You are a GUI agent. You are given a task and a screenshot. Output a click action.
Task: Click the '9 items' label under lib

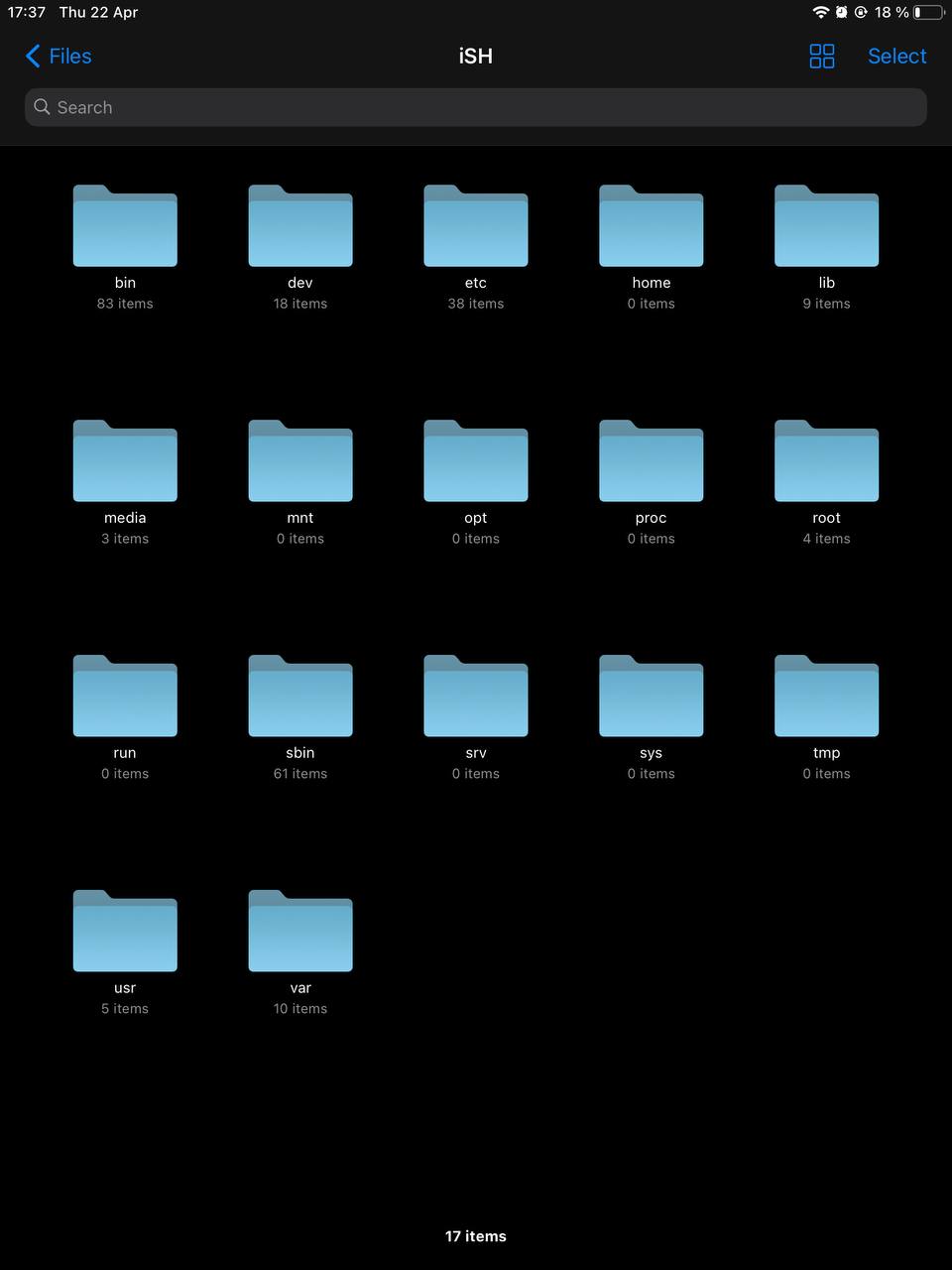pyautogui.click(x=826, y=304)
